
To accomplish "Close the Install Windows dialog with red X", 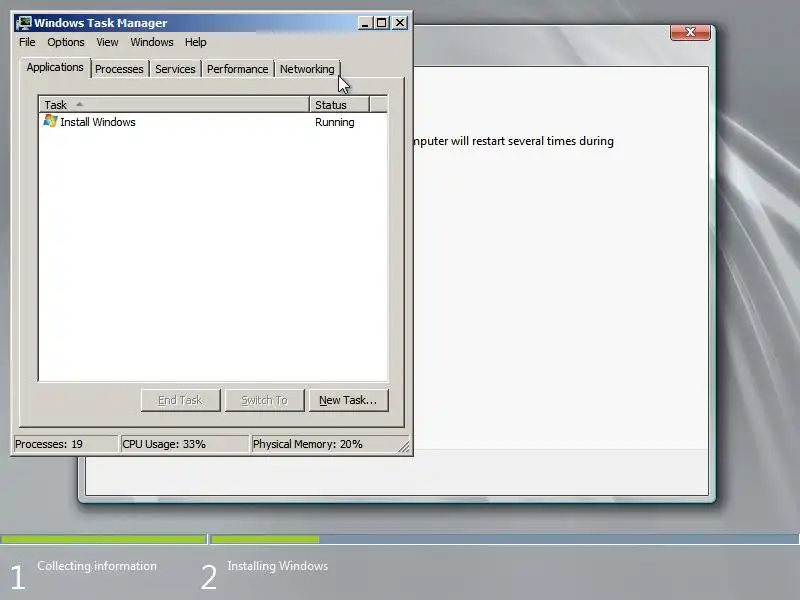I will pos(690,32).
